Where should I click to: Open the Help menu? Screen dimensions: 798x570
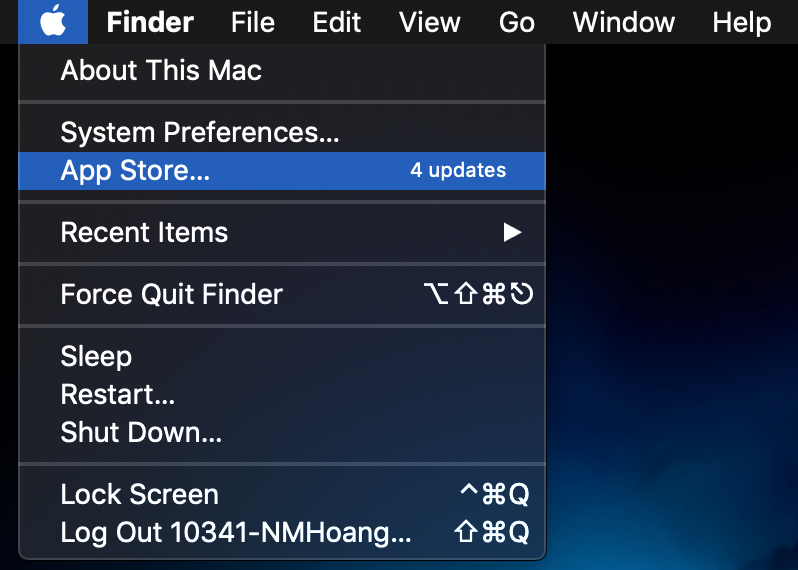coord(741,22)
